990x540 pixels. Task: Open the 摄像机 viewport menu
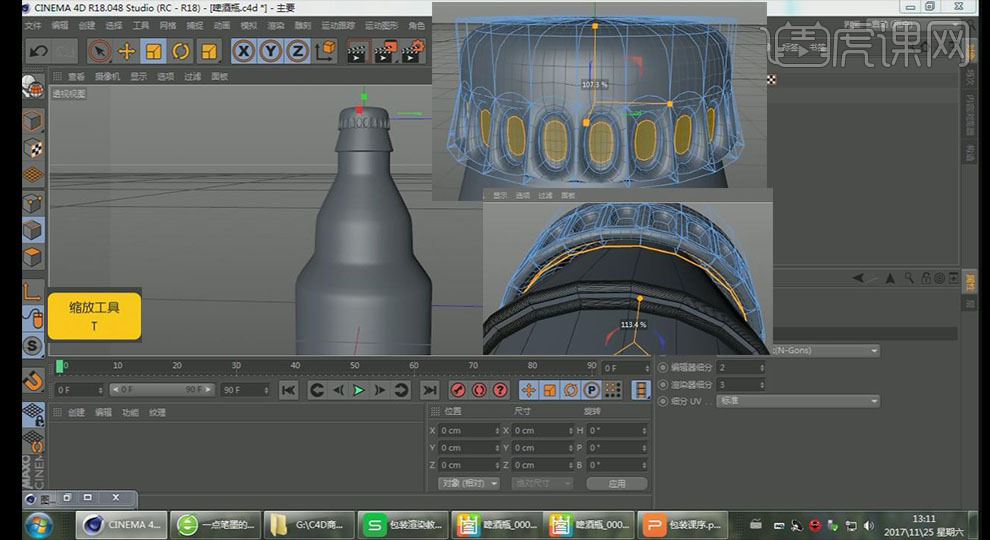107,76
